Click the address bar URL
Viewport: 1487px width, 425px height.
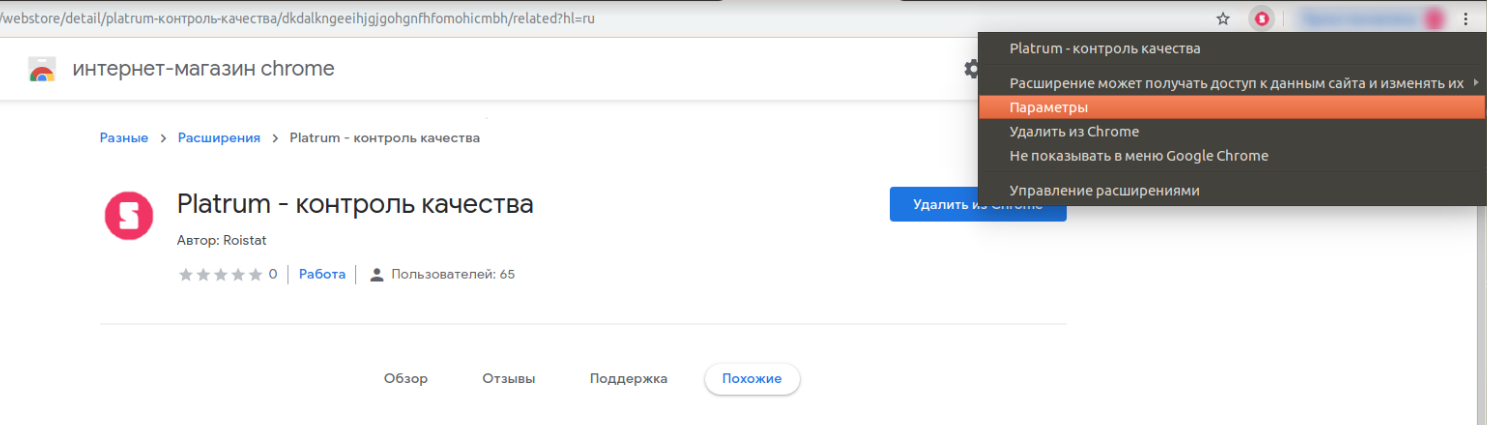tap(300, 18)
